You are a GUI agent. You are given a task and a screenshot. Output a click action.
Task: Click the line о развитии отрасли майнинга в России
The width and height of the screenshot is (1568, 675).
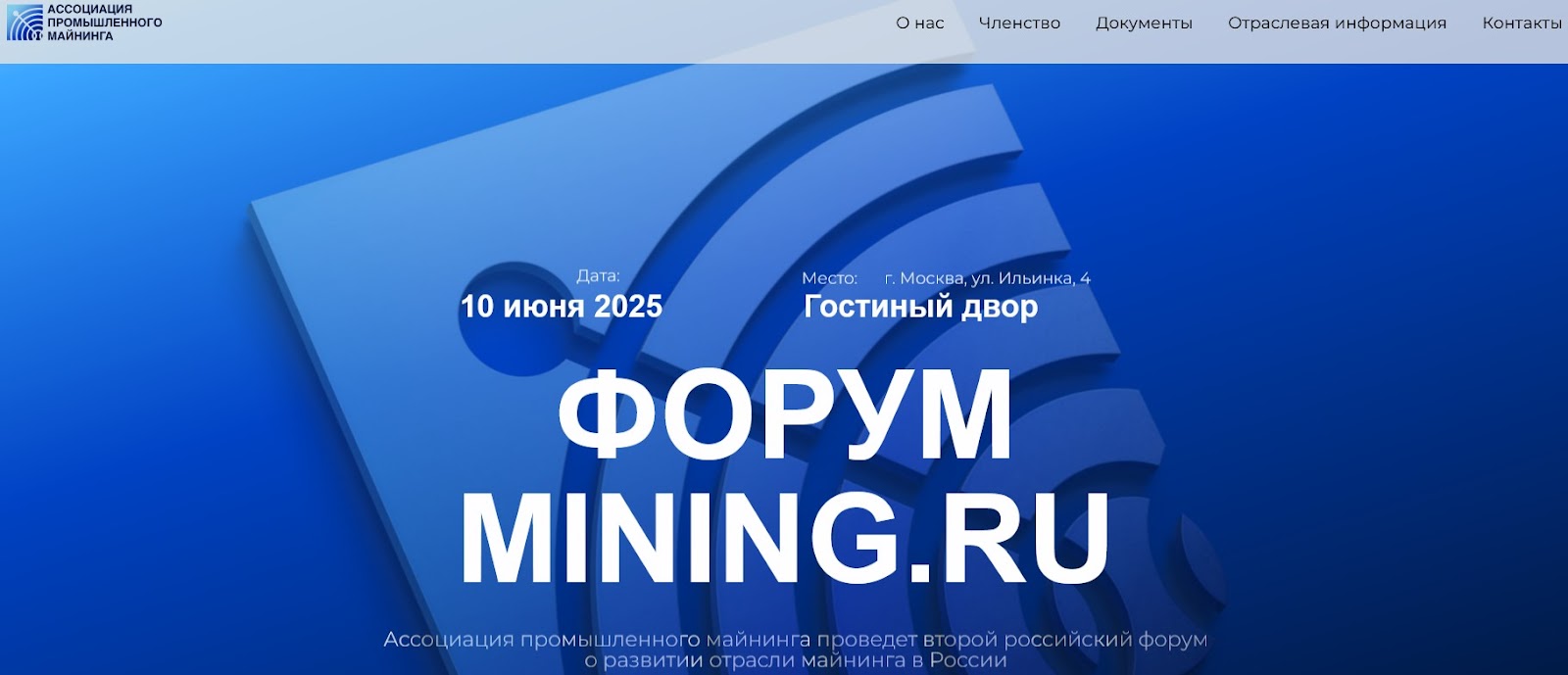coord(795,662)
